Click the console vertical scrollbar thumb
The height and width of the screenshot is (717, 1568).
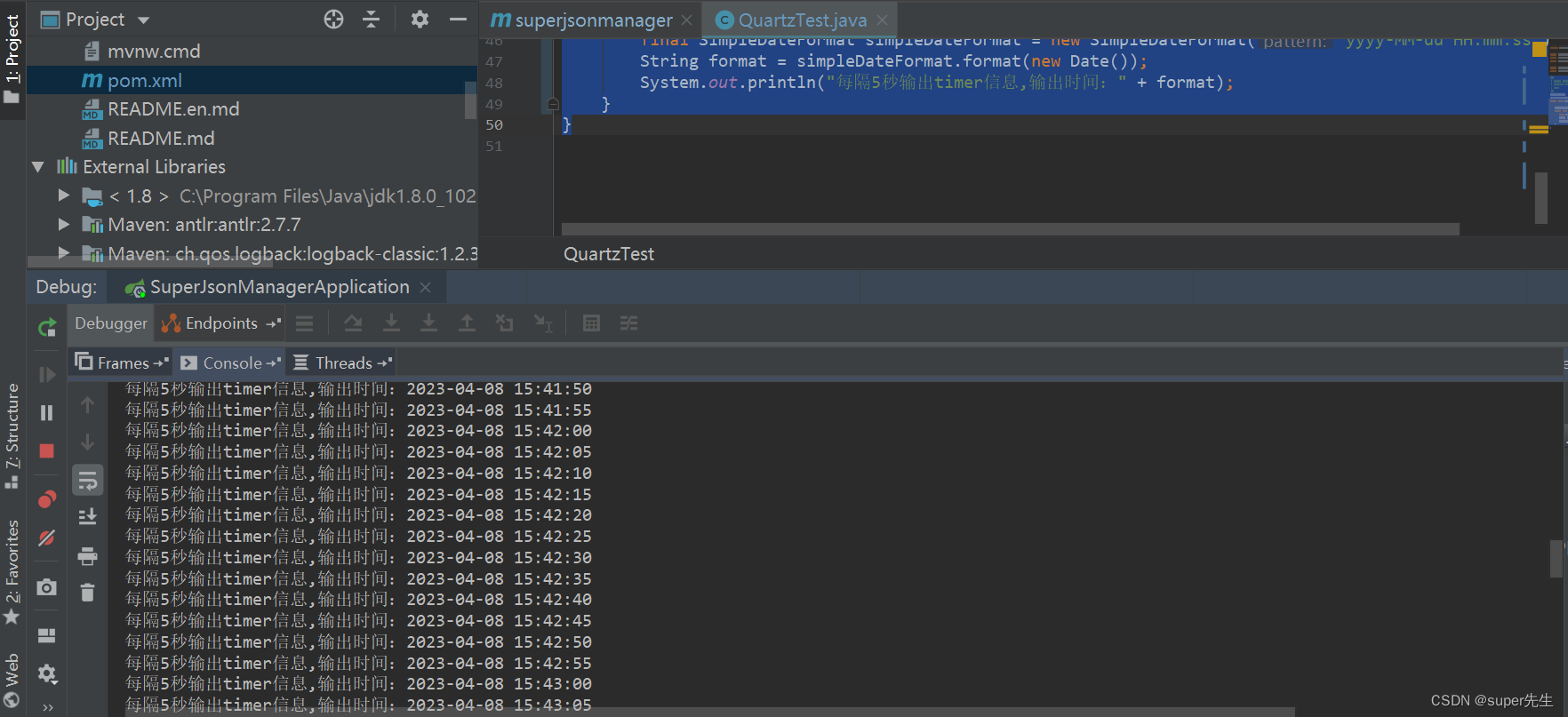(x=1556, y=559)
